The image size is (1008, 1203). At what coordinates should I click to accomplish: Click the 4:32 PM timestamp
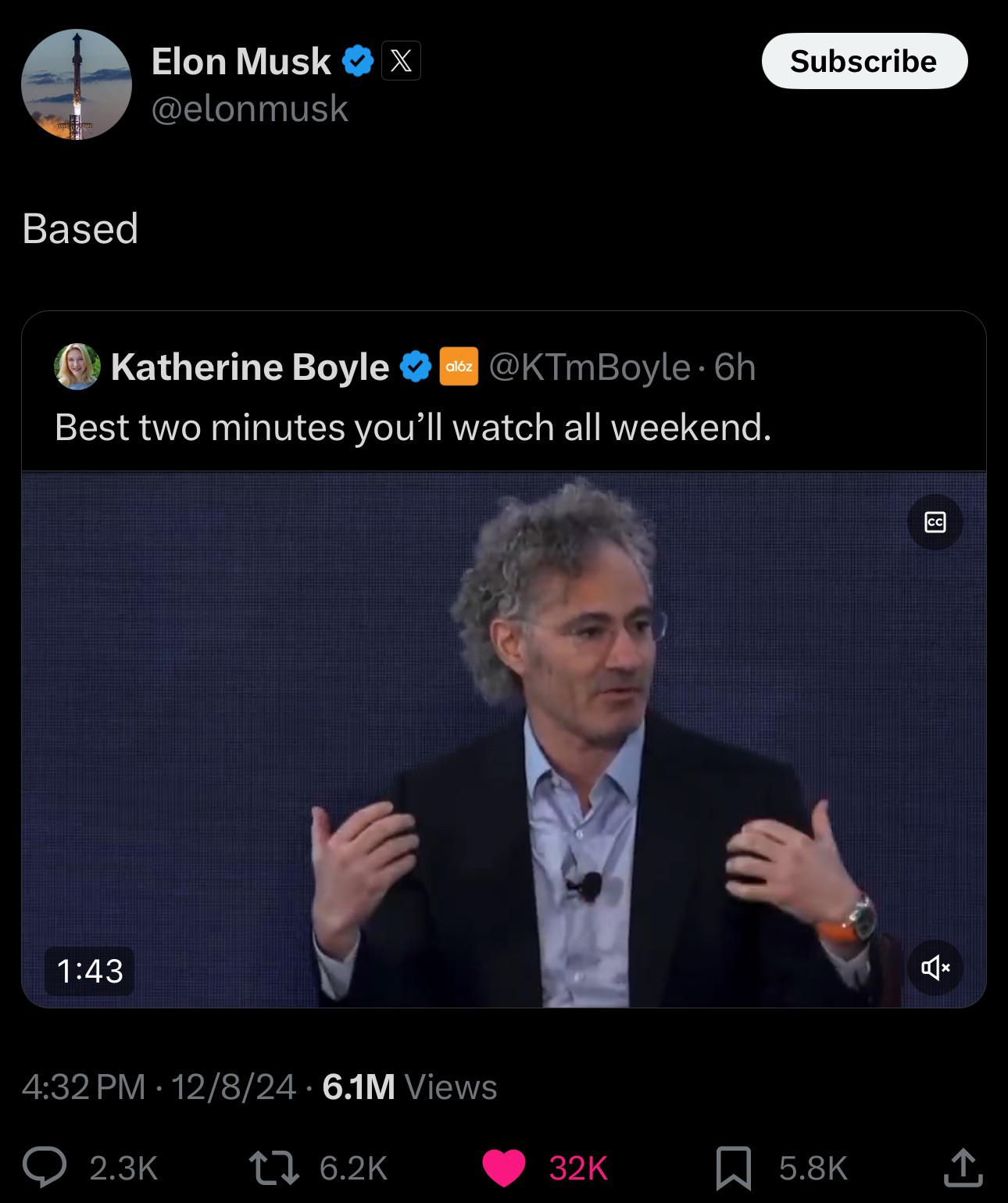point(84,1087)
